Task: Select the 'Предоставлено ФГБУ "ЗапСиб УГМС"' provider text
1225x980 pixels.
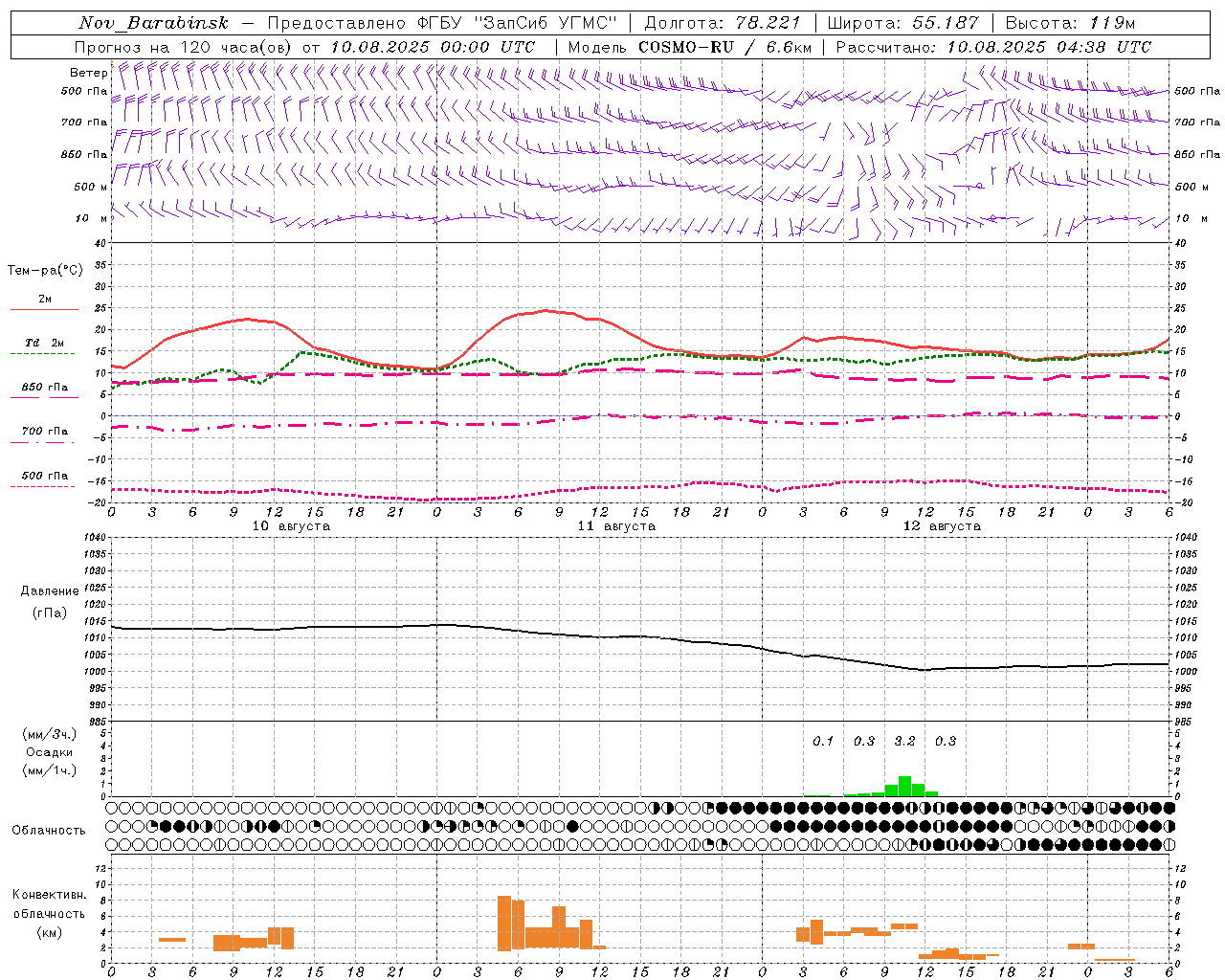Action: tap(442, 23)
